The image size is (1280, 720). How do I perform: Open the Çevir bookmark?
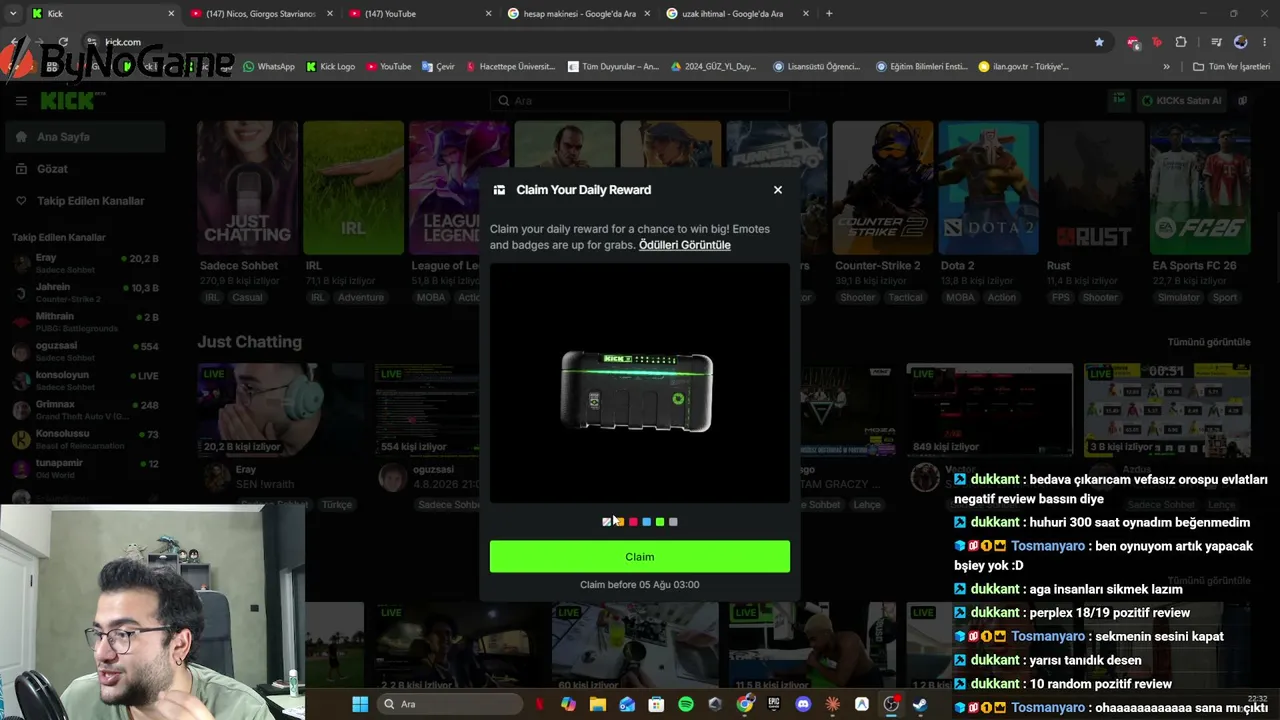tap(438, 67)
